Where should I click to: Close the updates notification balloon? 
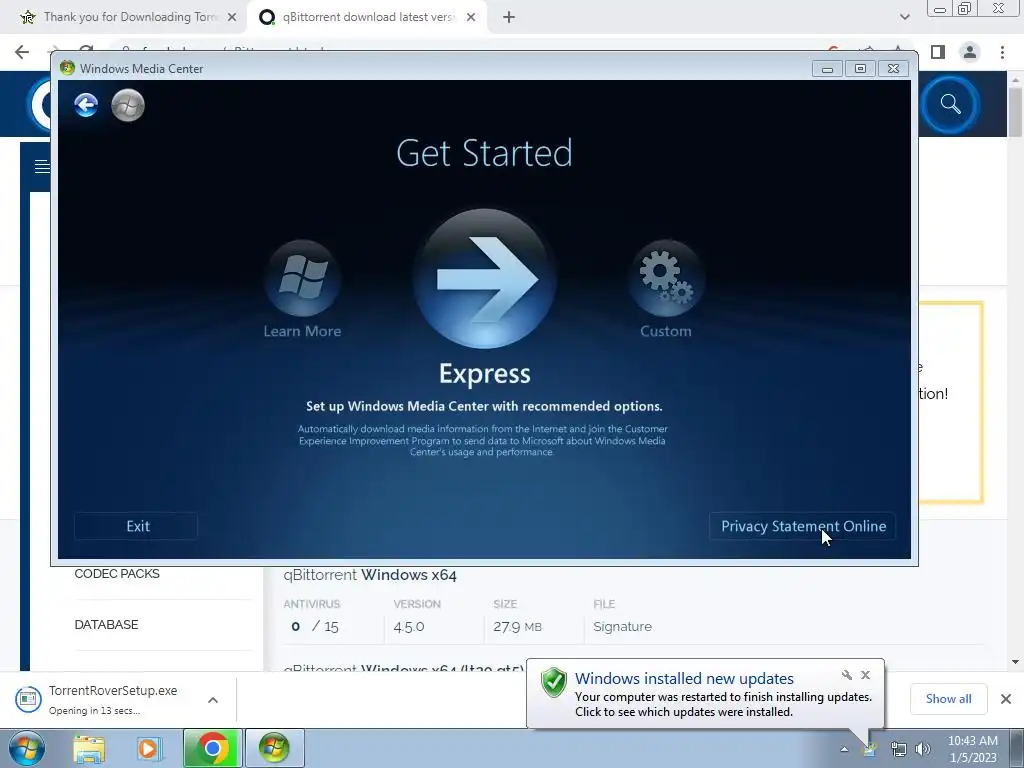865,675
